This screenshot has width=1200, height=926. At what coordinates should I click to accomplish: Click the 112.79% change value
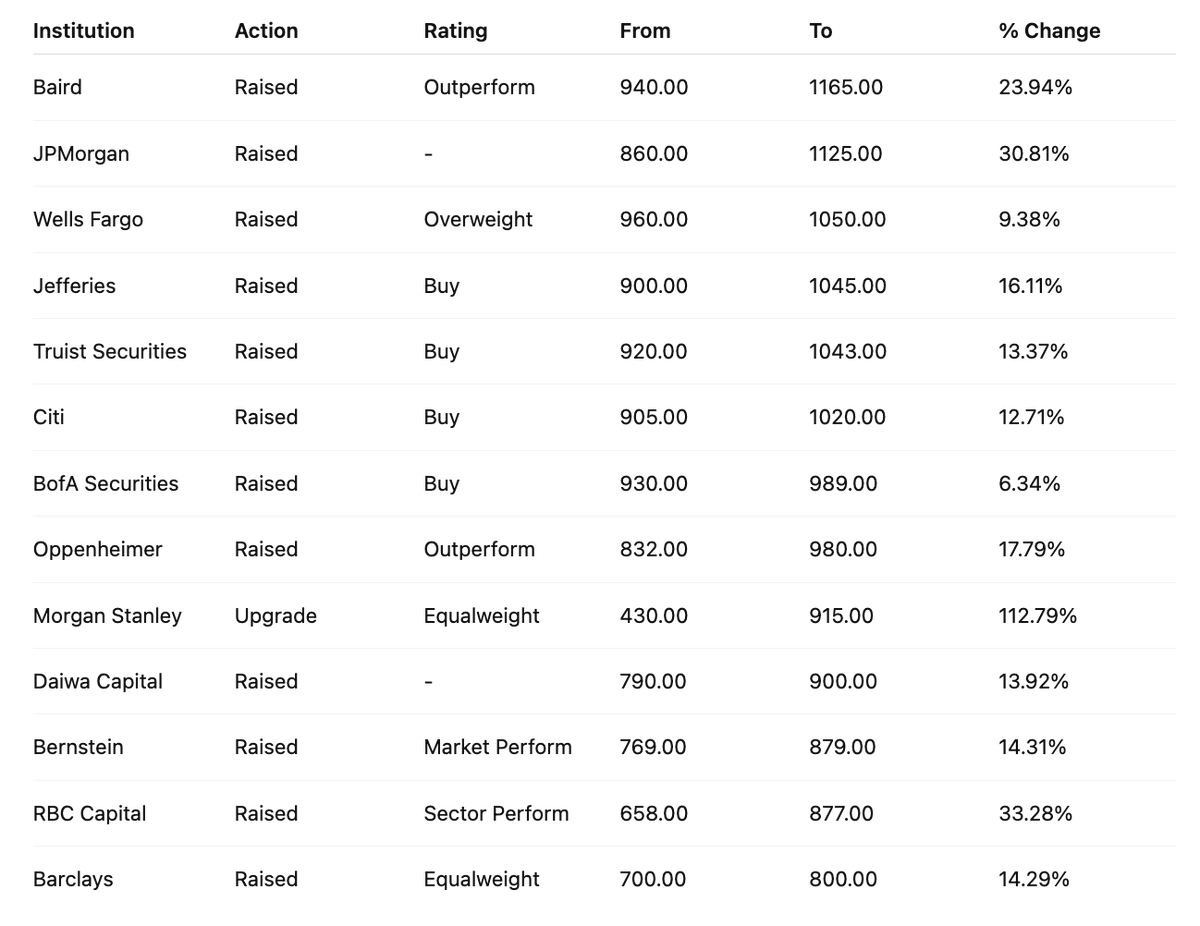click(1037, 615)
